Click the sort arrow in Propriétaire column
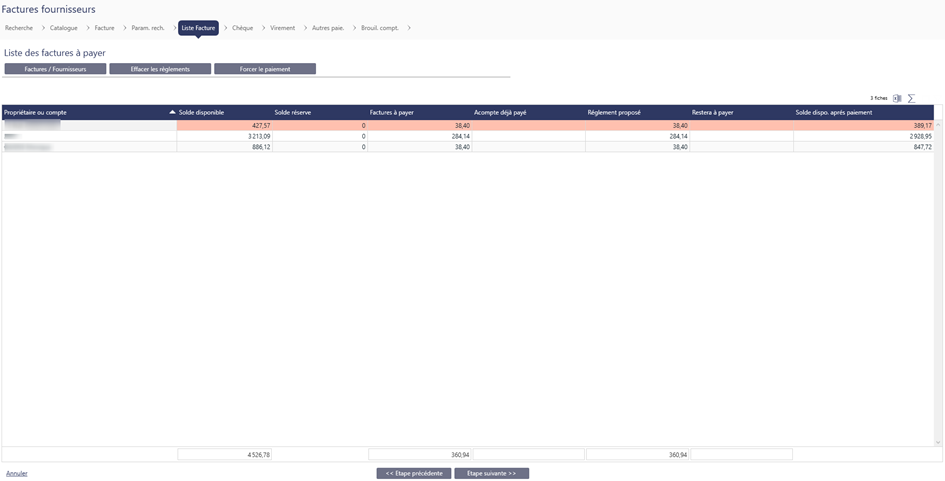Viewport: 945px width, 481px height. [x=172, y=112]
